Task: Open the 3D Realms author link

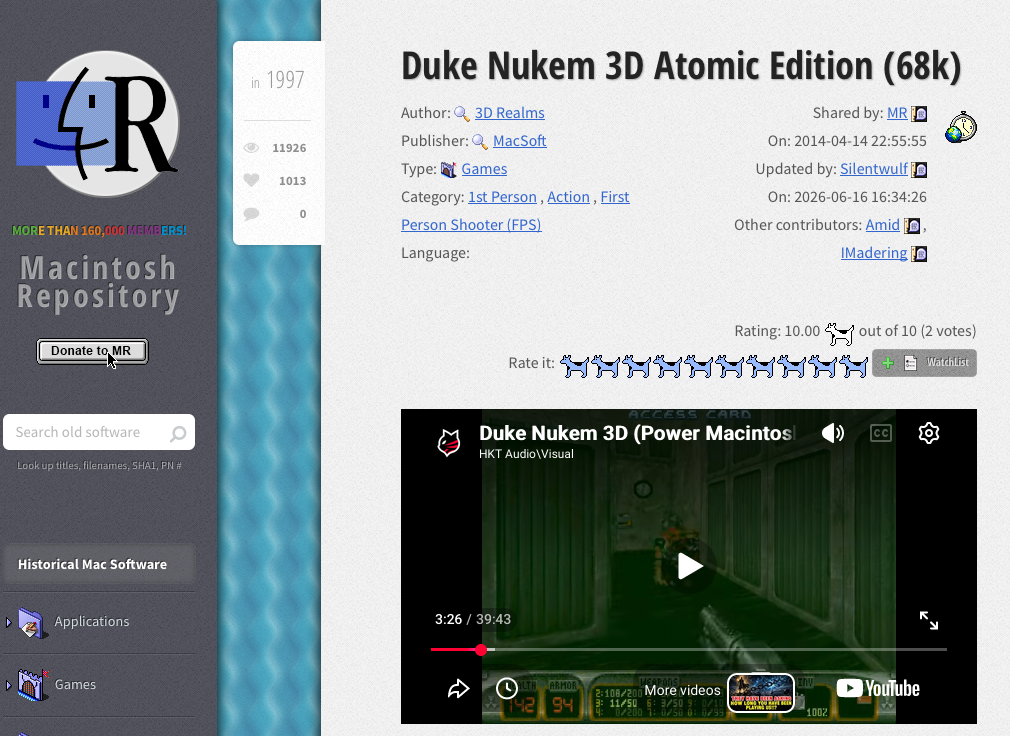Action: [510, 113]
